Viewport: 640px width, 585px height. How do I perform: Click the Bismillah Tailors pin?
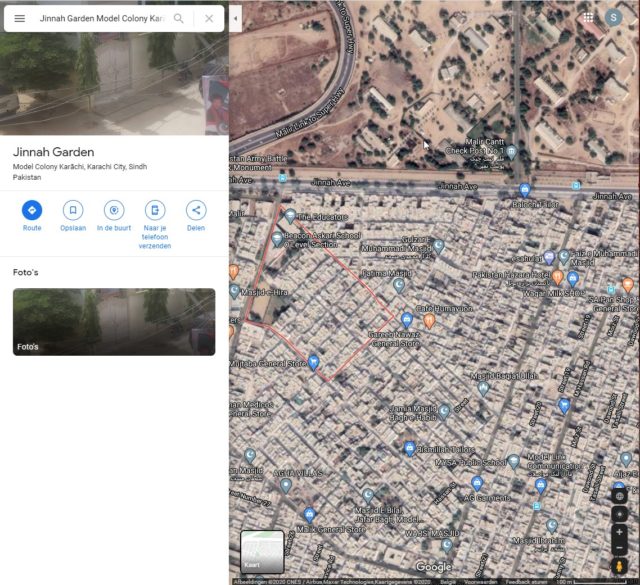(409, 448)
